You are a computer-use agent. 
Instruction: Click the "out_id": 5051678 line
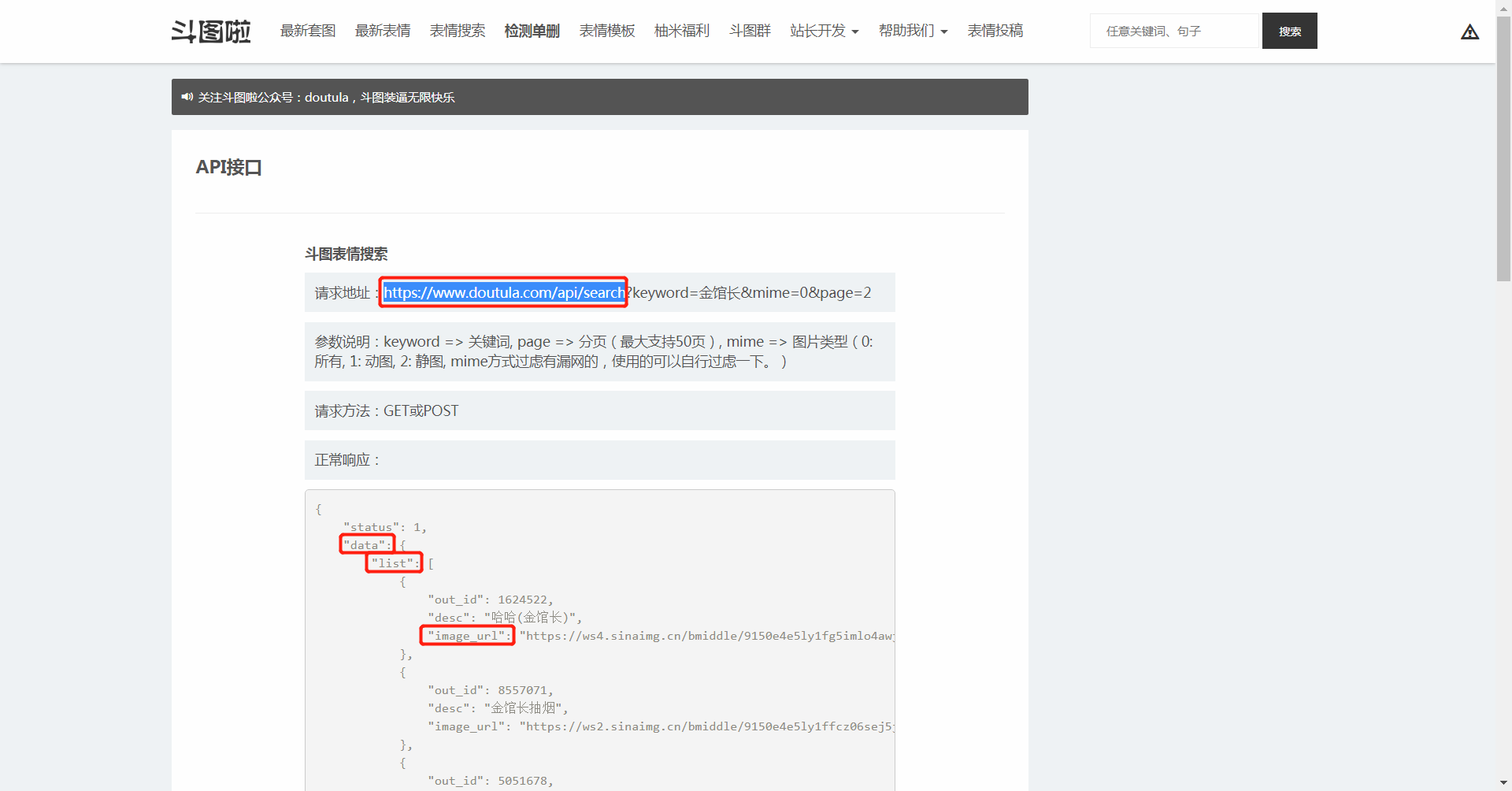point(491,781)
